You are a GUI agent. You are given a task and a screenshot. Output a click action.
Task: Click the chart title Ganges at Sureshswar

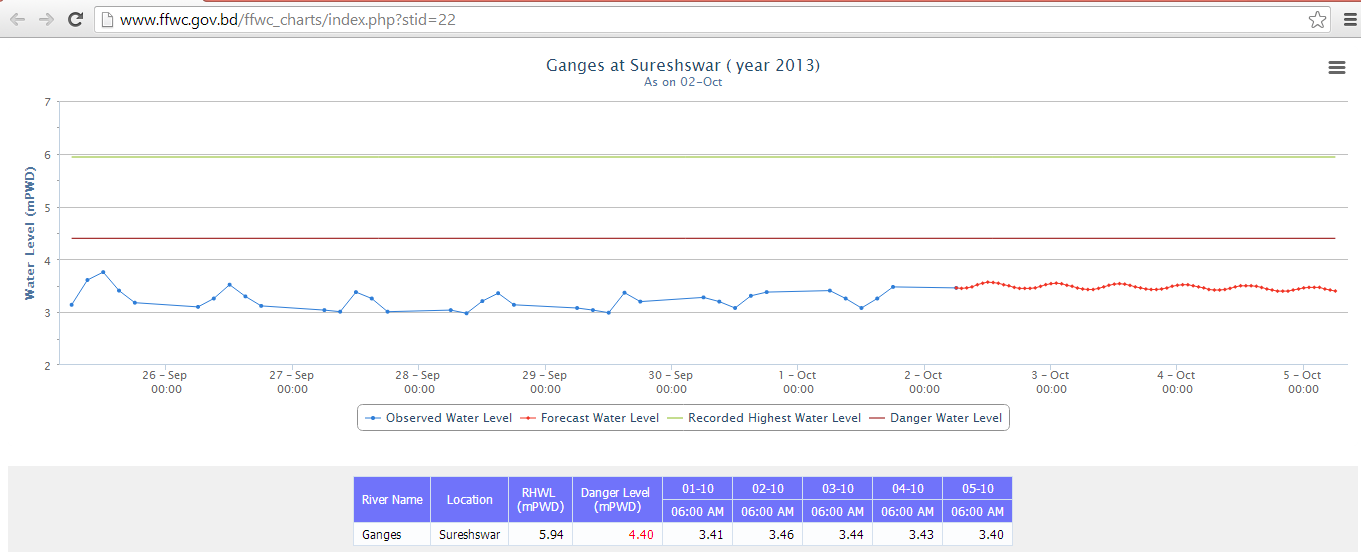pyautogui.click(x=682, y=65)
